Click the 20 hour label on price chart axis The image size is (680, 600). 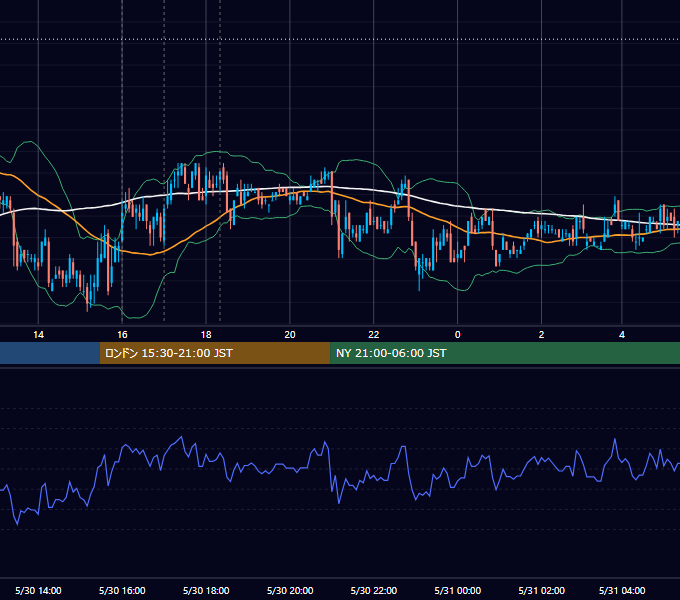pyautogui.click(x=290, y=335)
